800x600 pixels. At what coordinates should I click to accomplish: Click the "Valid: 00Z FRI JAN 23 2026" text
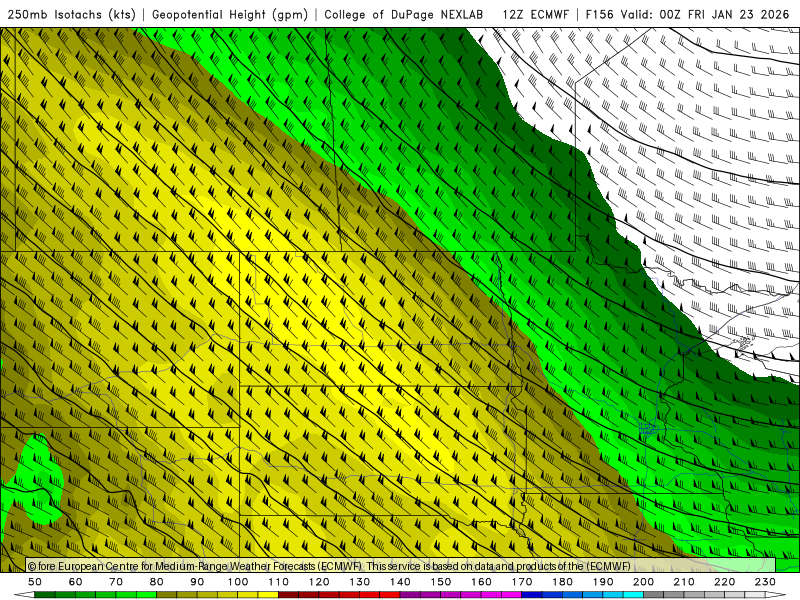(x=705, y=14)
